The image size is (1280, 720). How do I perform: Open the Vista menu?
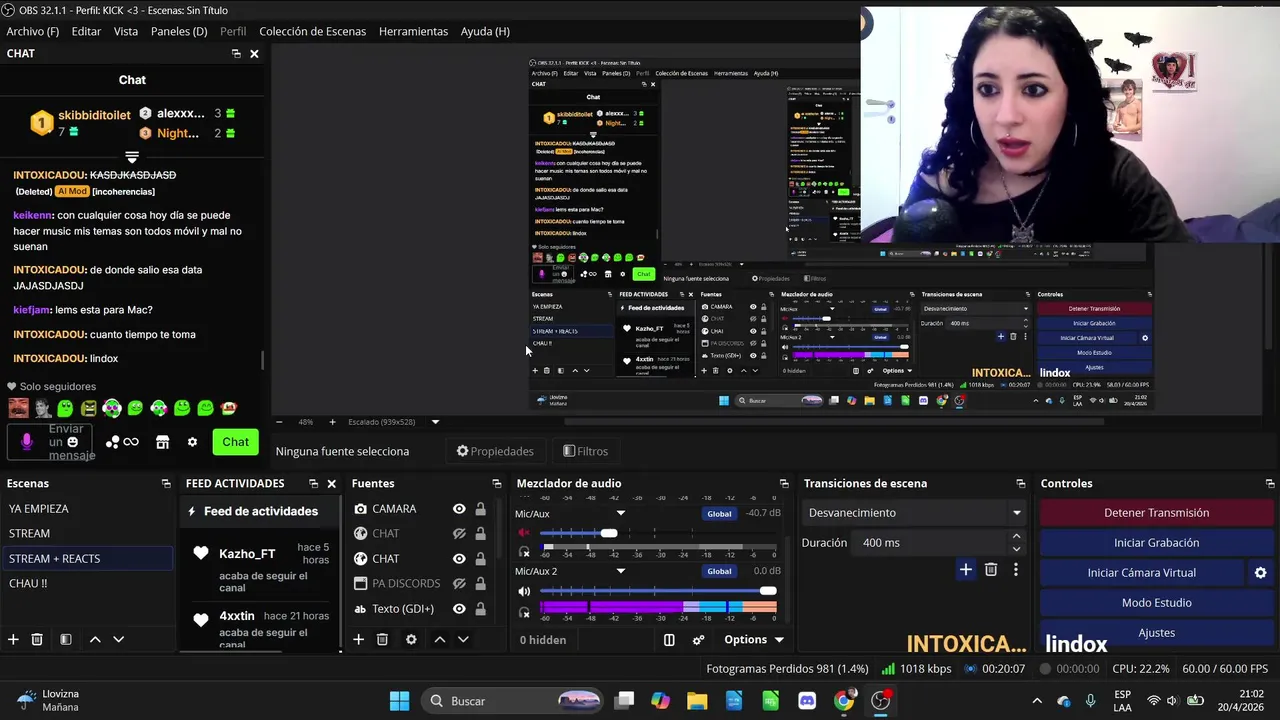126,31
